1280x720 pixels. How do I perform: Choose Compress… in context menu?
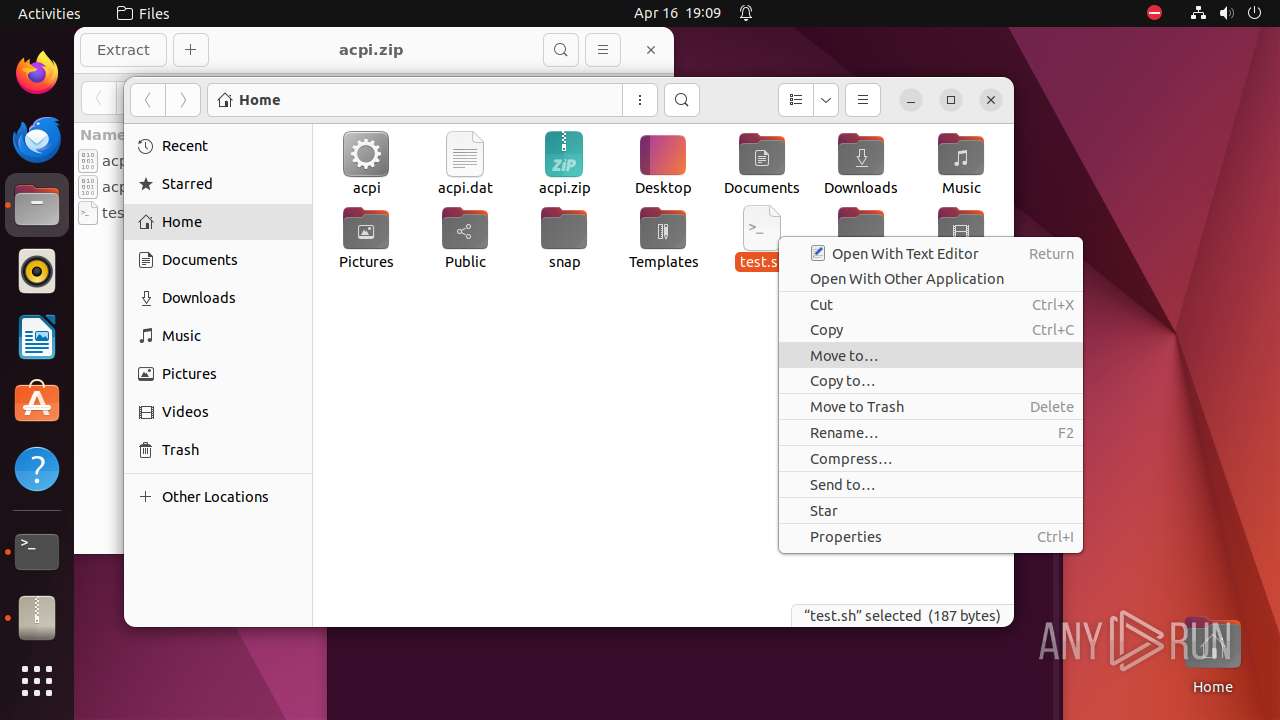pyautogui.click(x=930, y=459)
